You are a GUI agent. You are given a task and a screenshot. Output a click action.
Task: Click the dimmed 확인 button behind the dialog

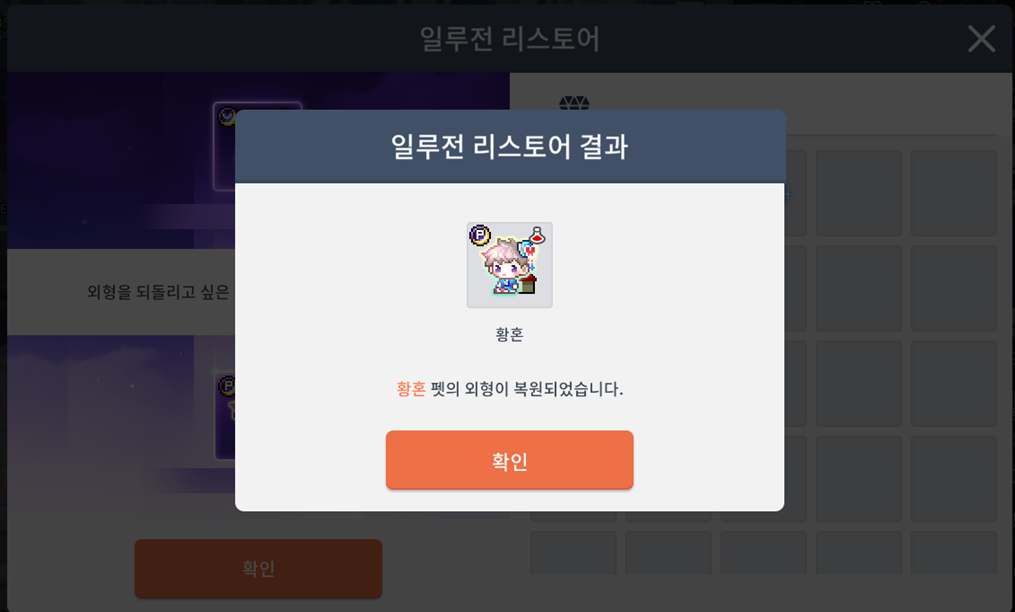[x=258, y=568]
